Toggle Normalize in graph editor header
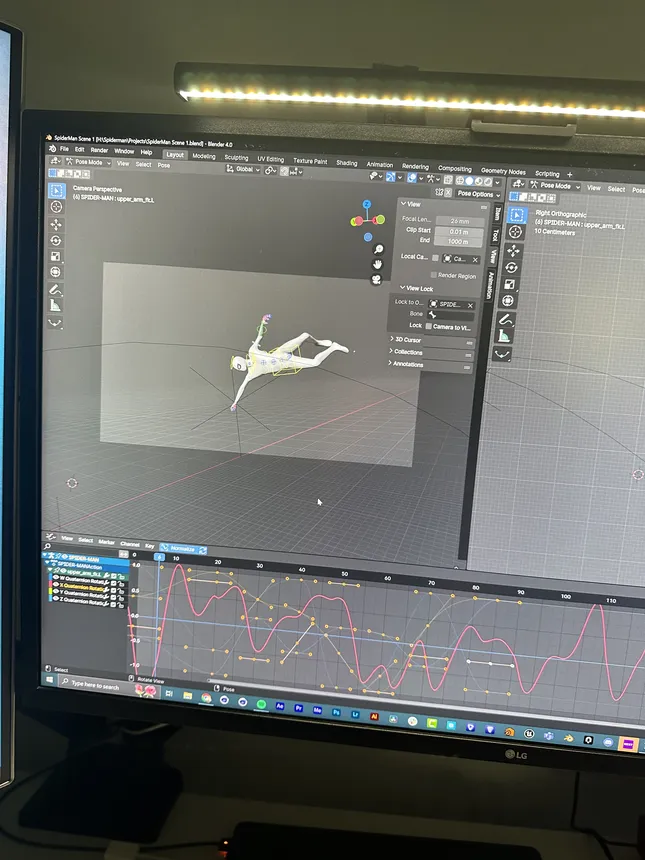Image resolution: width=645 pixels, height=860 pixels. tap(183, 549)
